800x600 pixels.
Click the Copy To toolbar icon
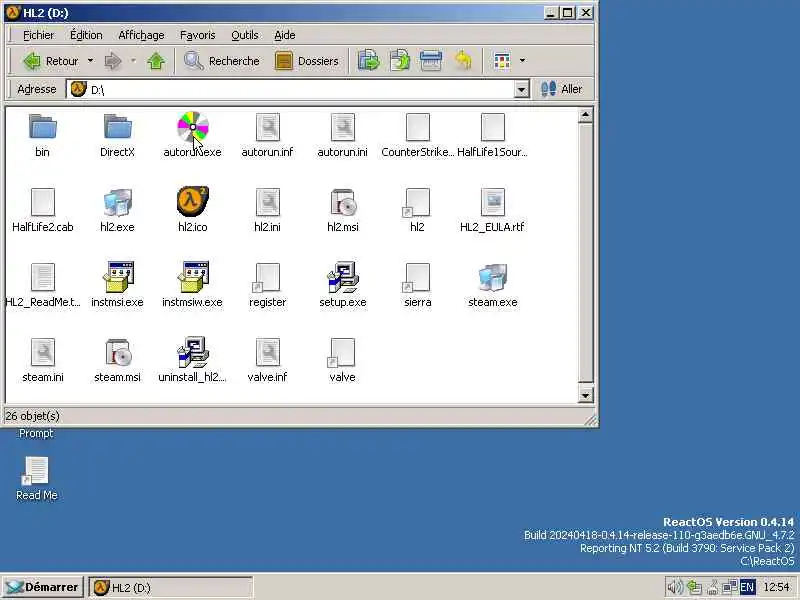tap(400, 61)
